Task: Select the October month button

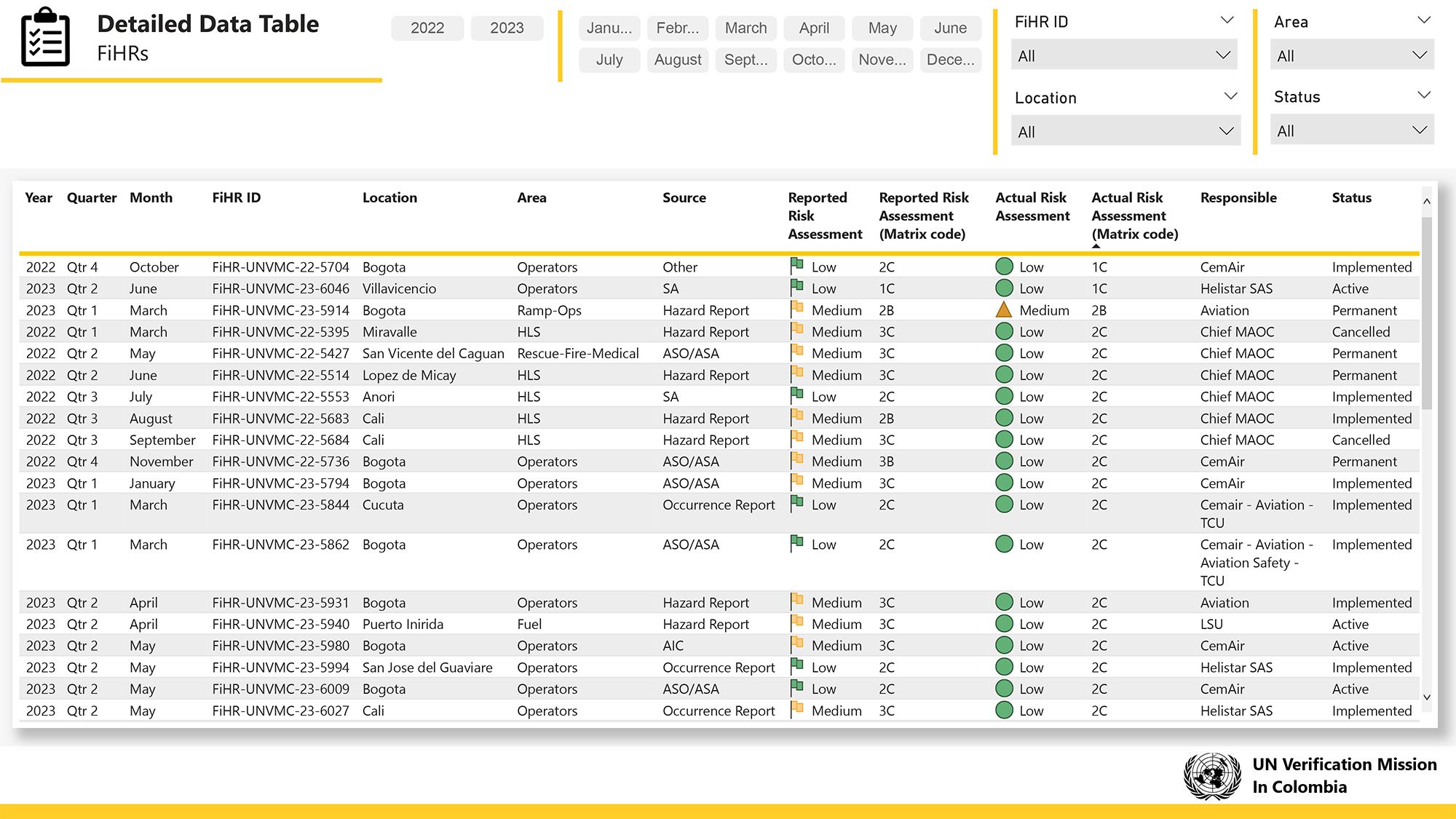Action: point(814,60)
